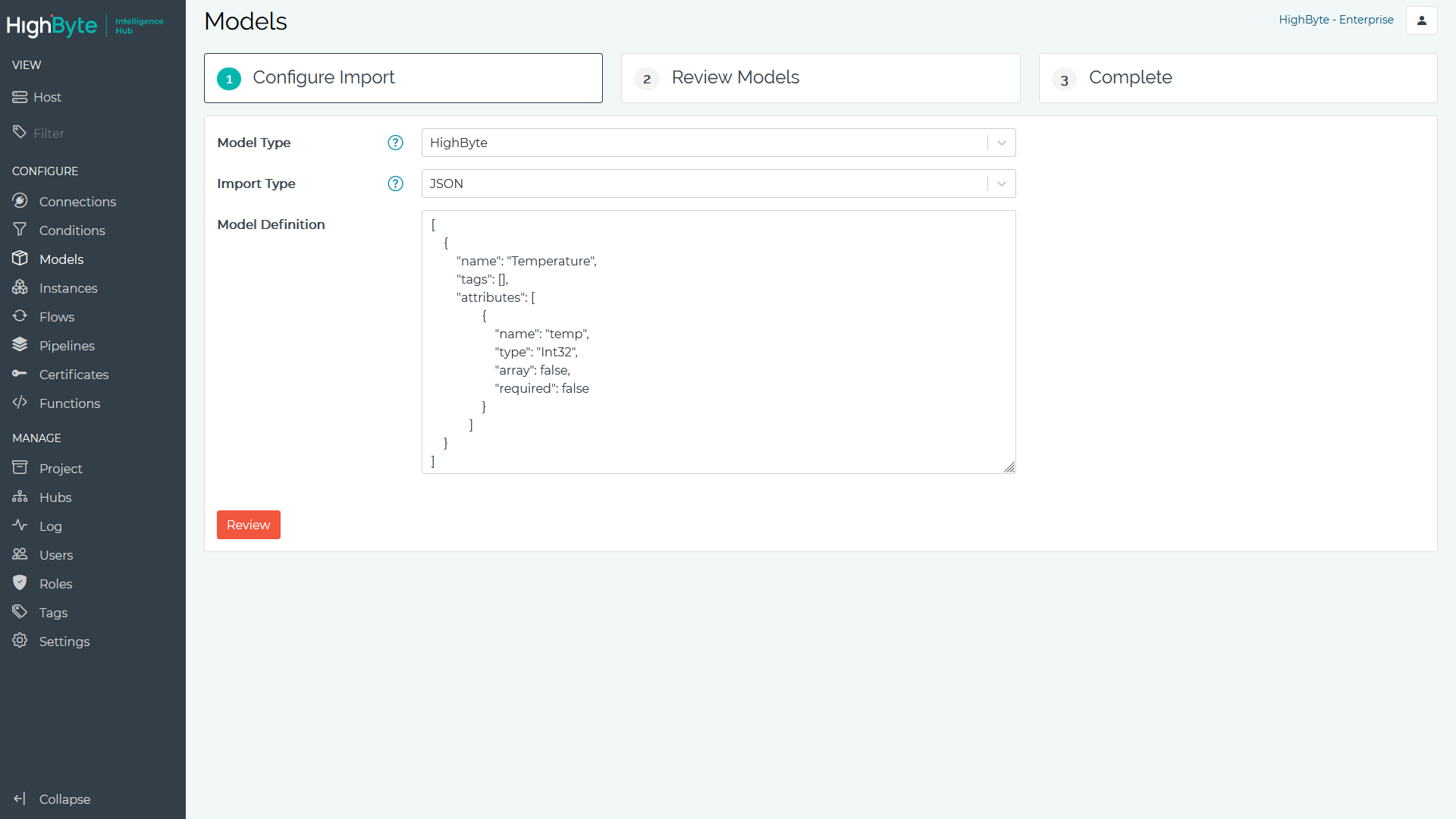Open Users in the sidebar
The image size is (1456, 819).
[x=56, y=555]
